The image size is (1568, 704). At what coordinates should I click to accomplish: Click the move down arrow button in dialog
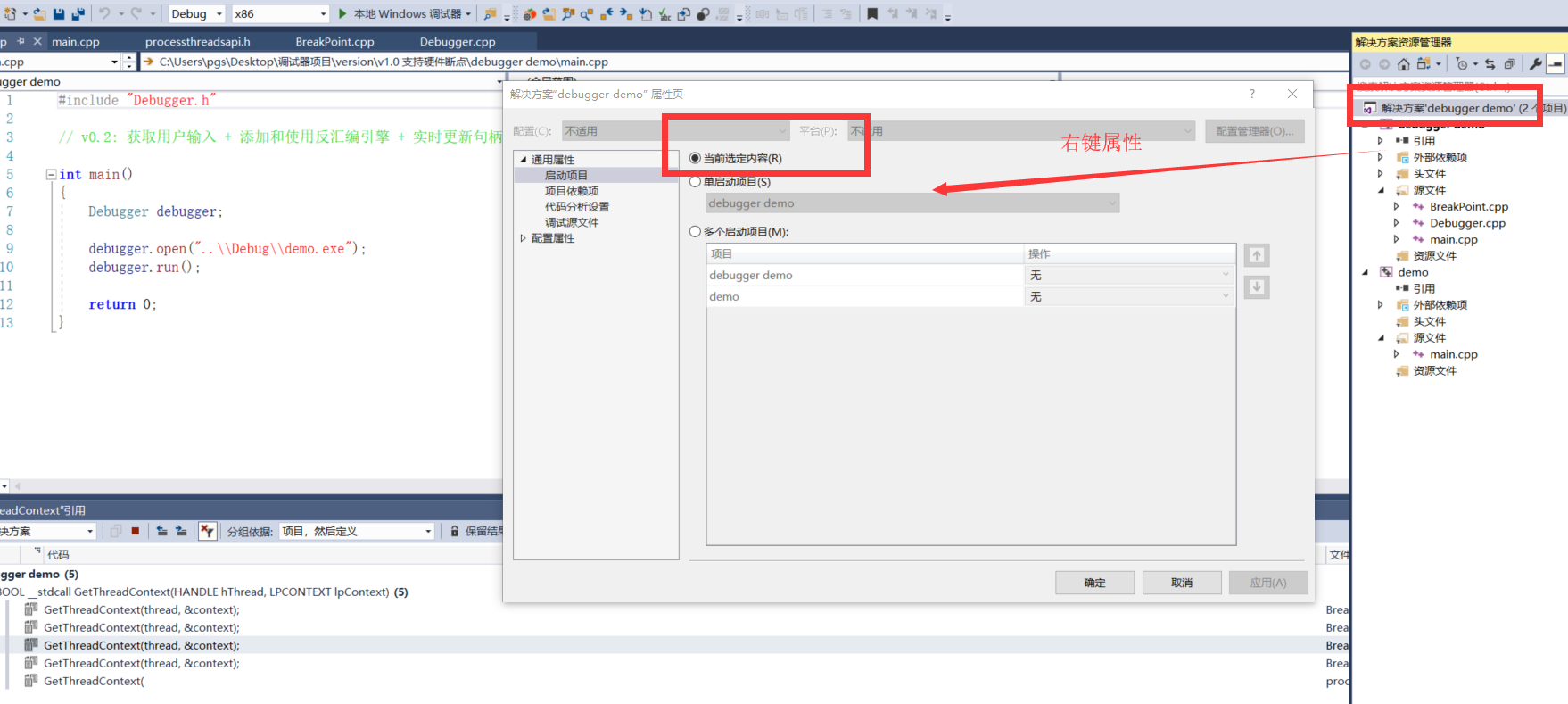pyautogui.click(x=1257, y=287)
